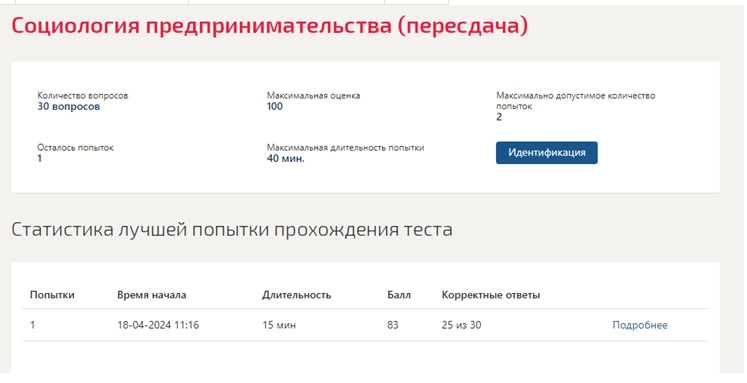This screenshot has height=383, width=747.
Task: Click the 40 мин. maximum duration value
Action: (x=285, y=159)
